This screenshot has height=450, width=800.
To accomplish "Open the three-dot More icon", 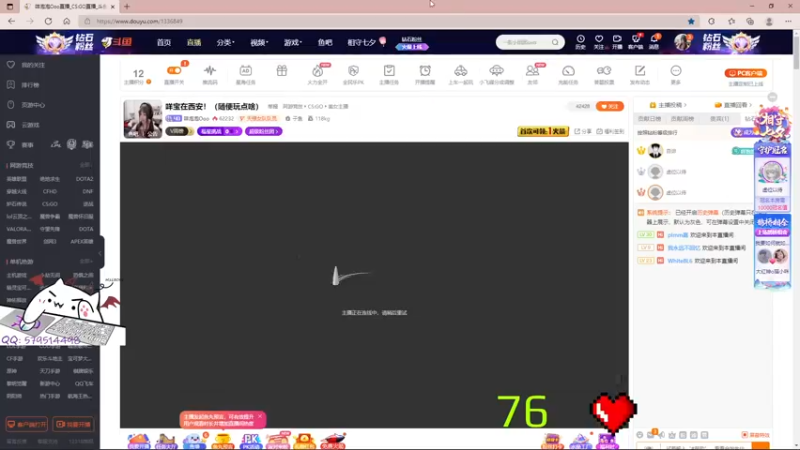I will (676, 70).
